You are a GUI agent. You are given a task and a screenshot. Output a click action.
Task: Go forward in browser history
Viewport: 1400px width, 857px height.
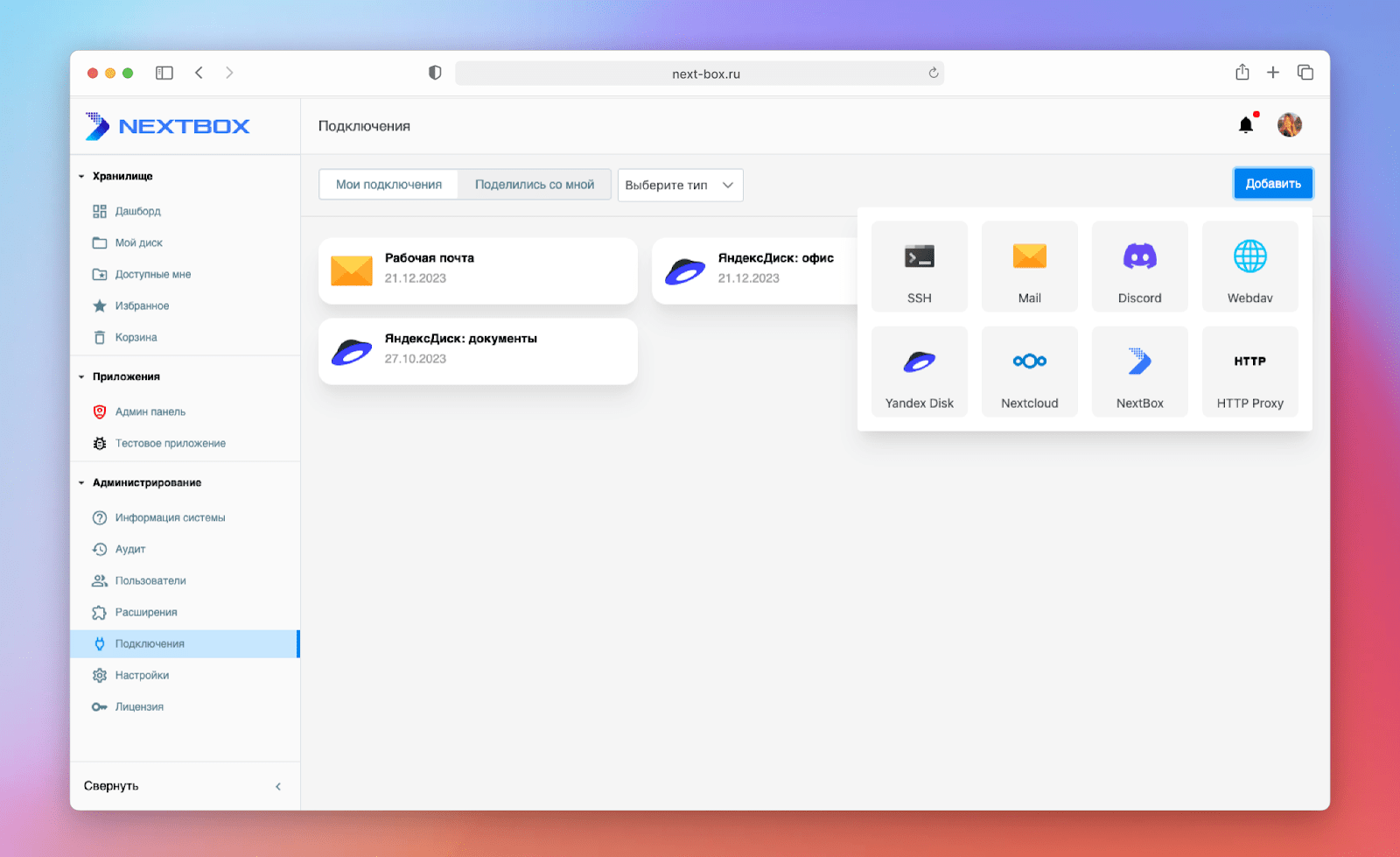pos(229,73)
